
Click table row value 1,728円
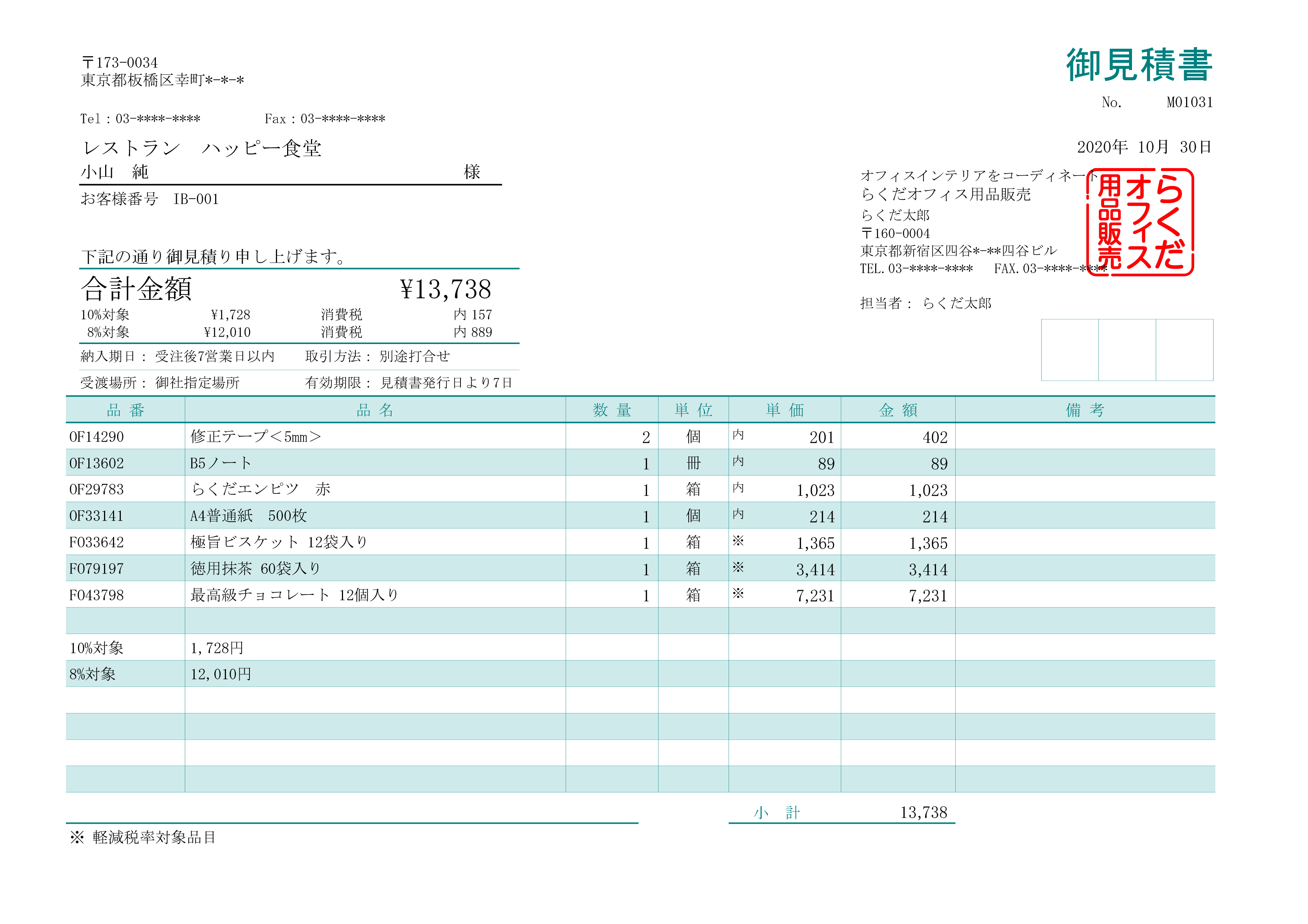(217, 649)
